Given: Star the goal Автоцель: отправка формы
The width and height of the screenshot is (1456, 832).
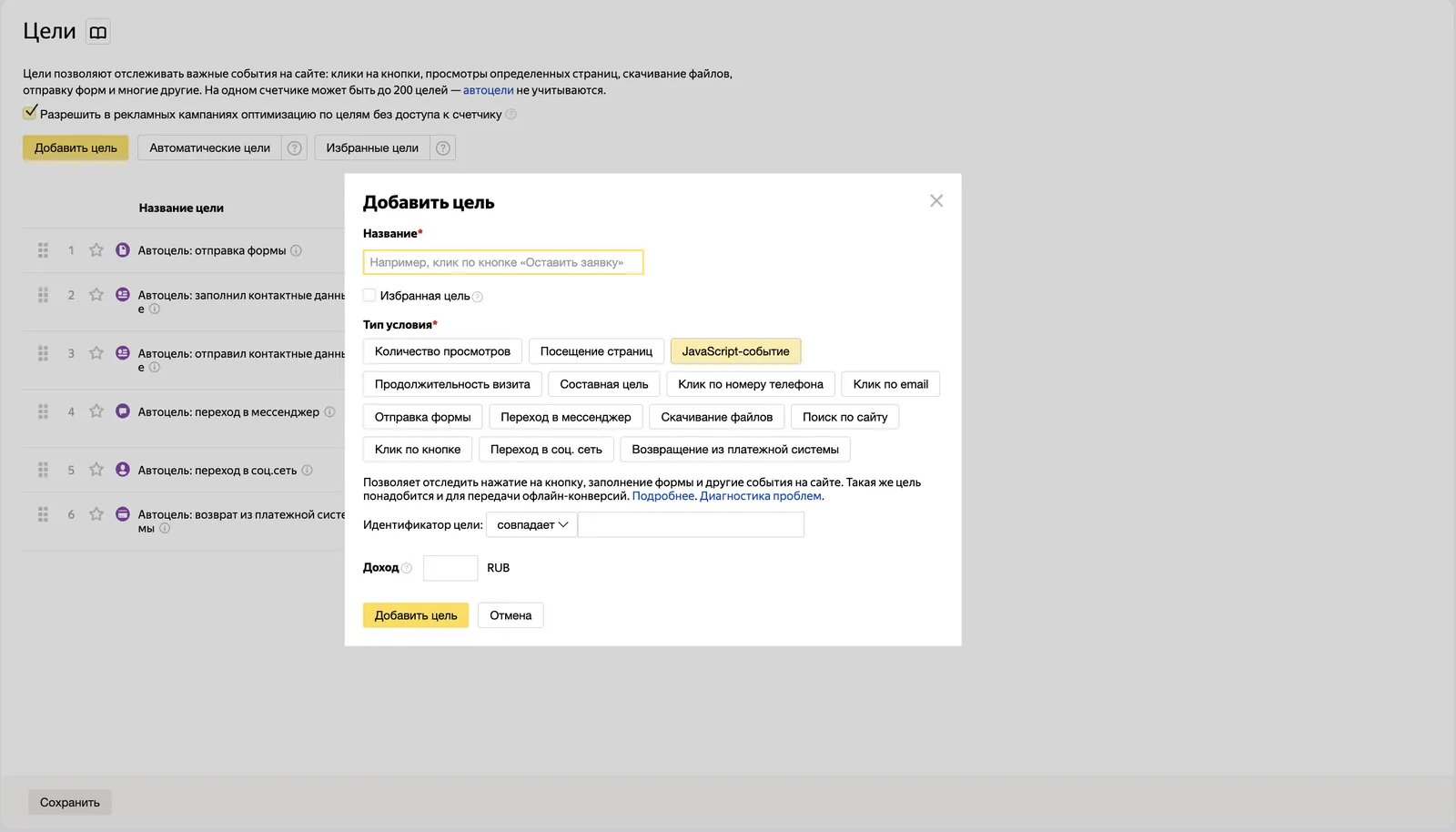Looking at the screenshot, I should pos(96,250).
